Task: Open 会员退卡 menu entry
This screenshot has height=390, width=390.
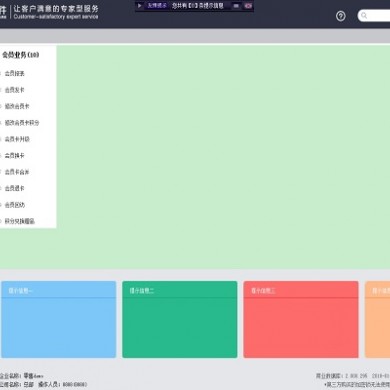Action: pos(14,188)
